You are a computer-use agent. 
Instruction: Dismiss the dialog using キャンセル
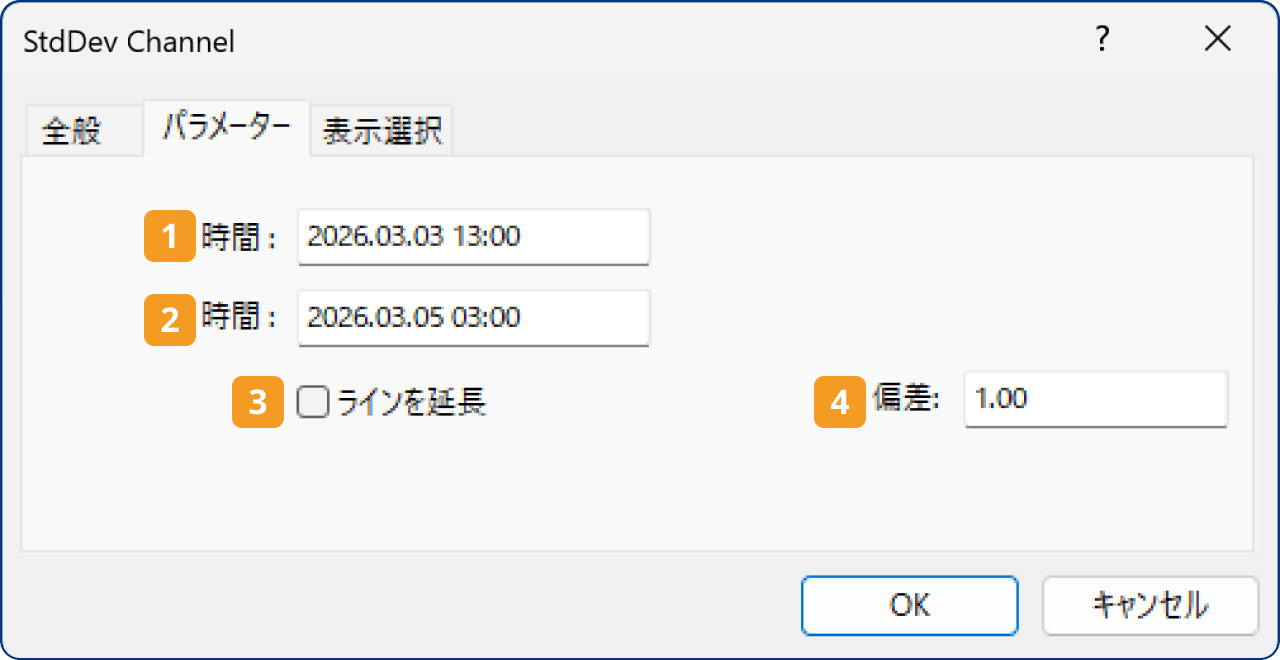pos(1150,605)
